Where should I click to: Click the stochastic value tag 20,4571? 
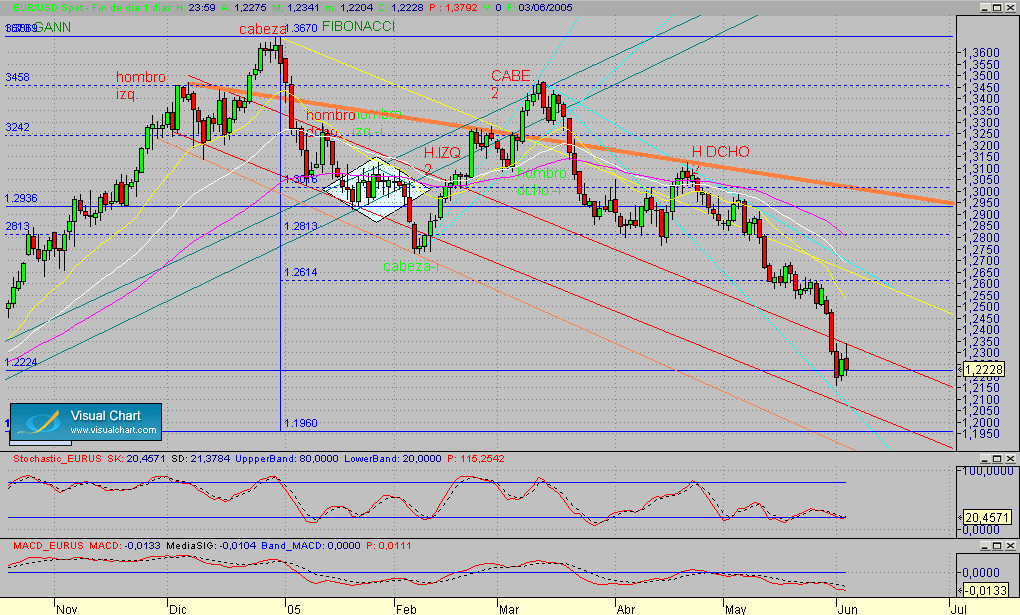pyautogui.click(x=986, y=518)
